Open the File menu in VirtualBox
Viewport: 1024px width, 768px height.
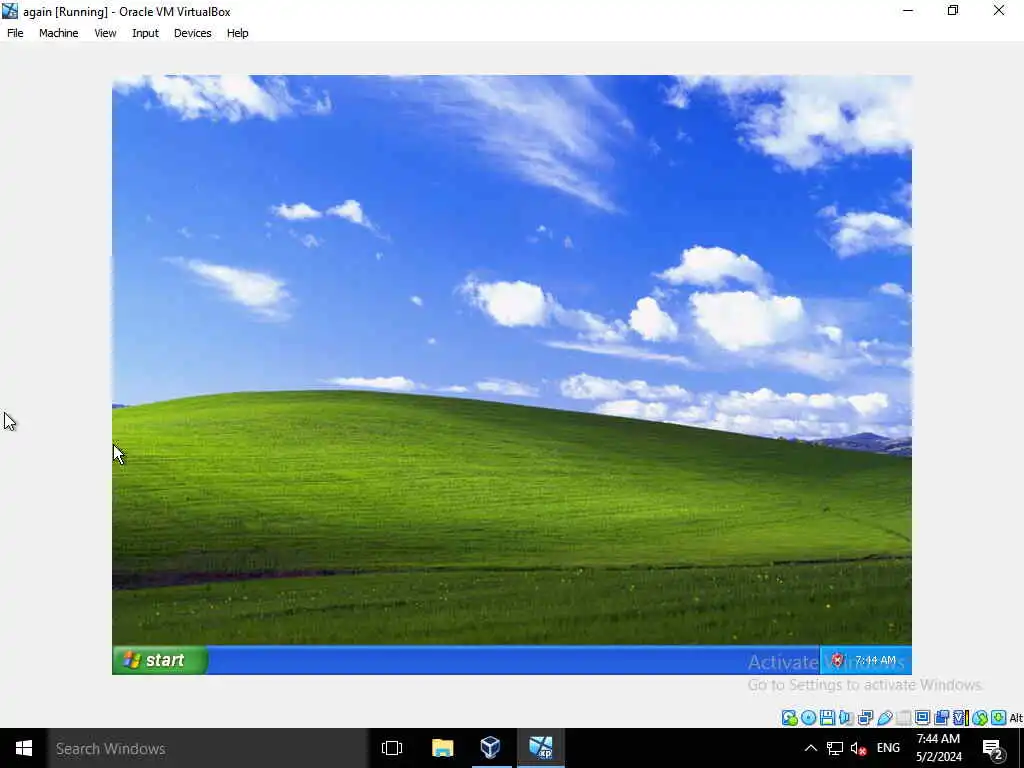coord(15,33)
